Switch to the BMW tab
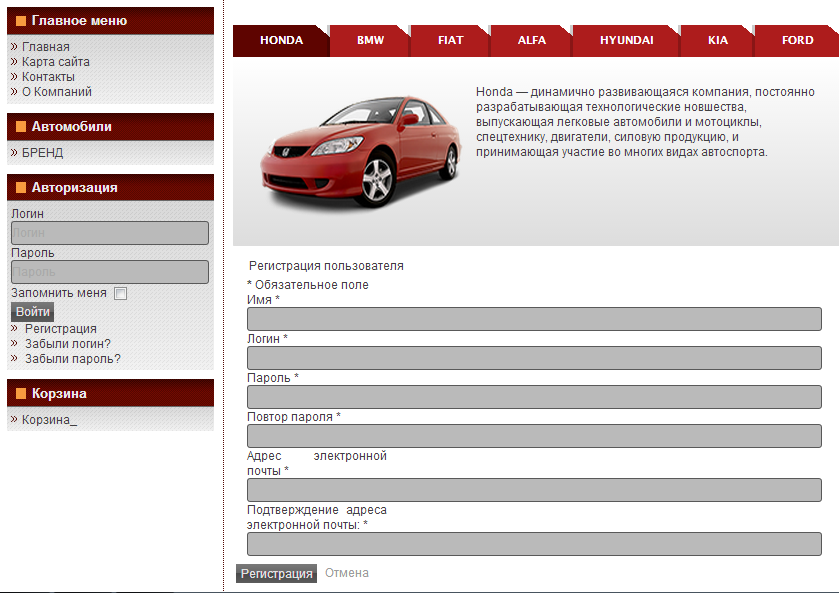 (x=370, y=40)
